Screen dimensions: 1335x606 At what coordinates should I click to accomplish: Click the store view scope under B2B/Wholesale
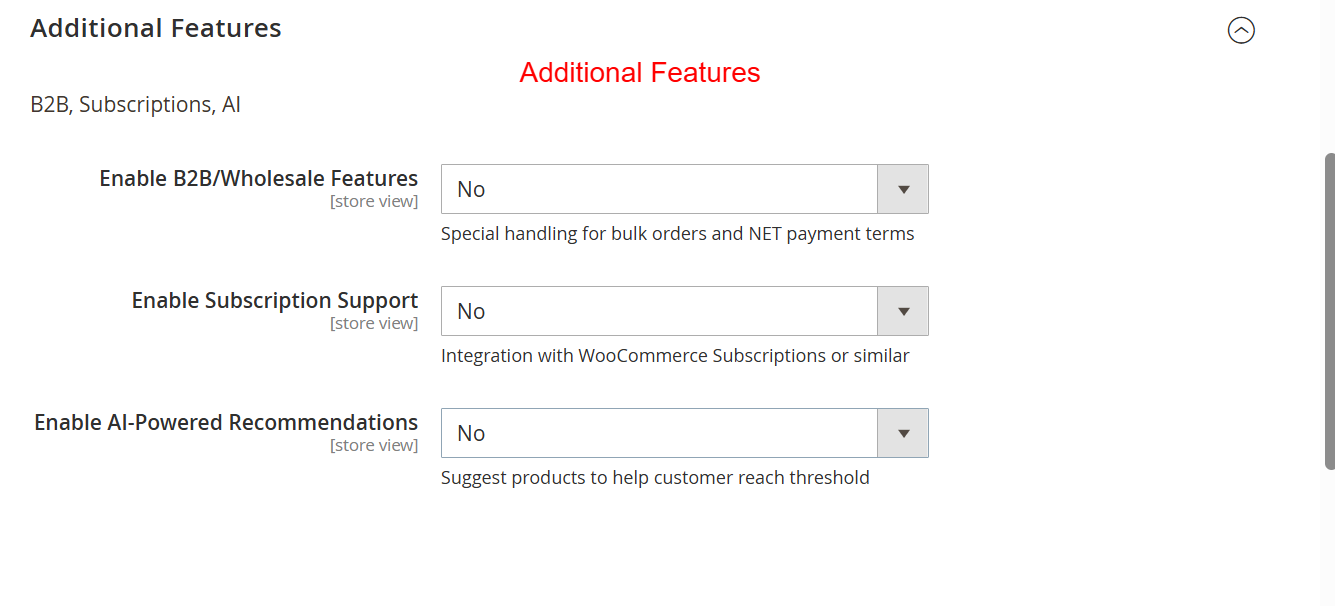[x=374, y=202]
